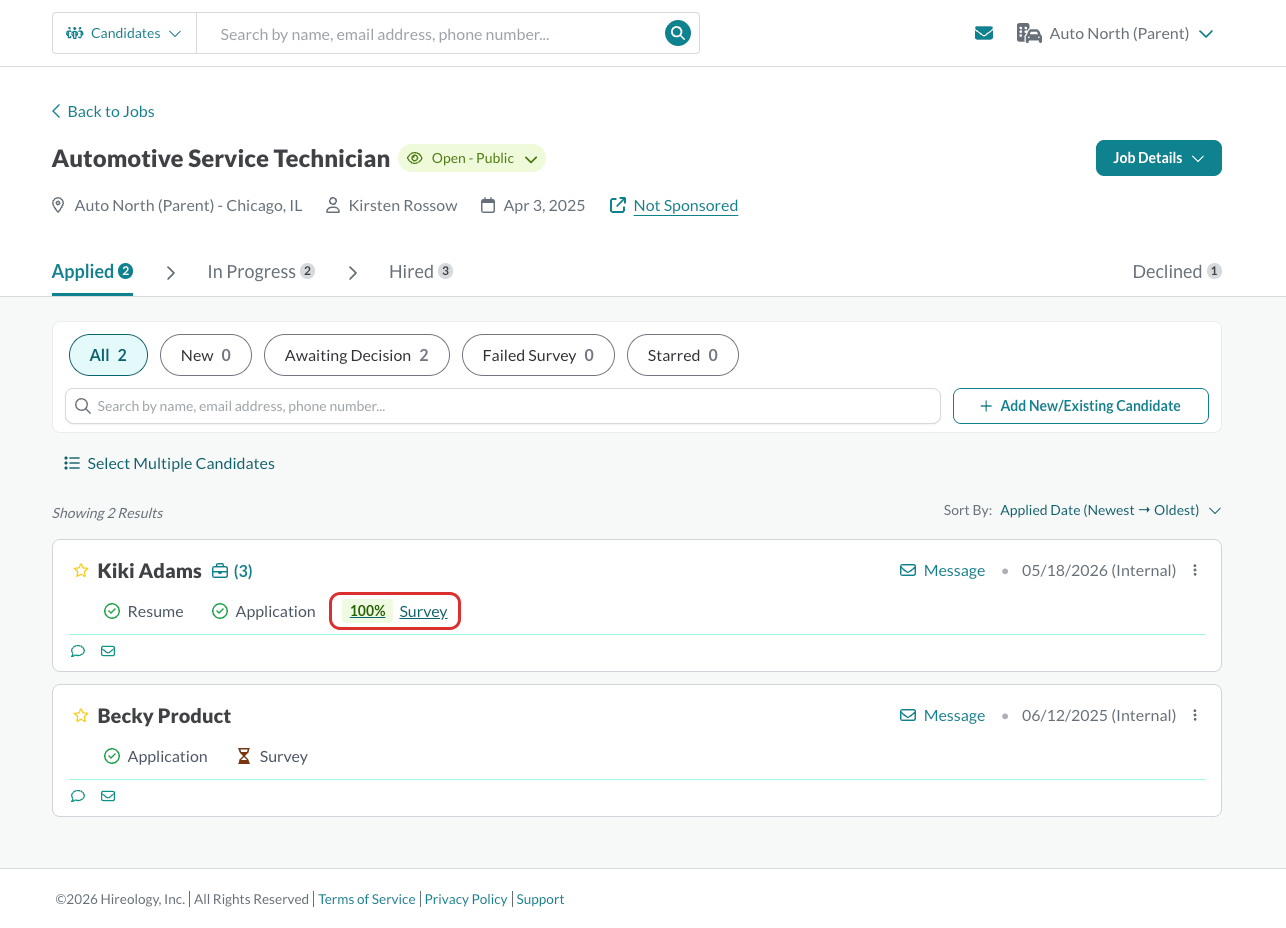Click Becky Product Application check icon
This screenshot has width=1286, height=928.
[x=112, y=756]
